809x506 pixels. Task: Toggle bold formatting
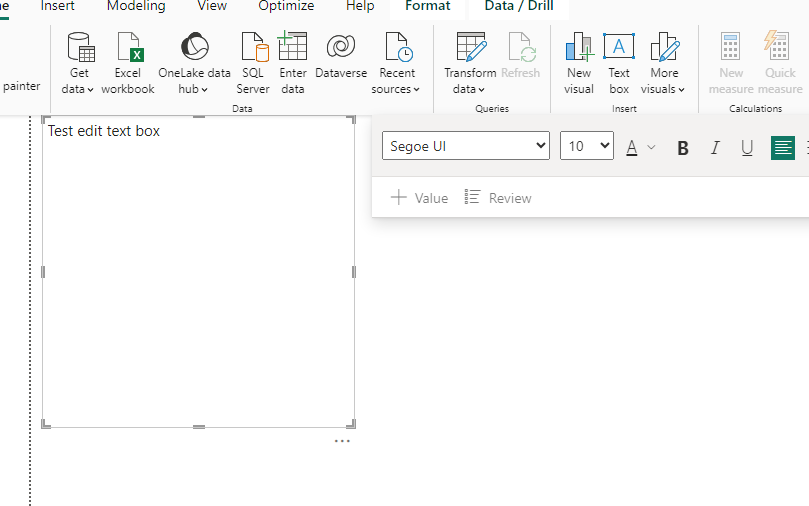[x=683, y=148]
